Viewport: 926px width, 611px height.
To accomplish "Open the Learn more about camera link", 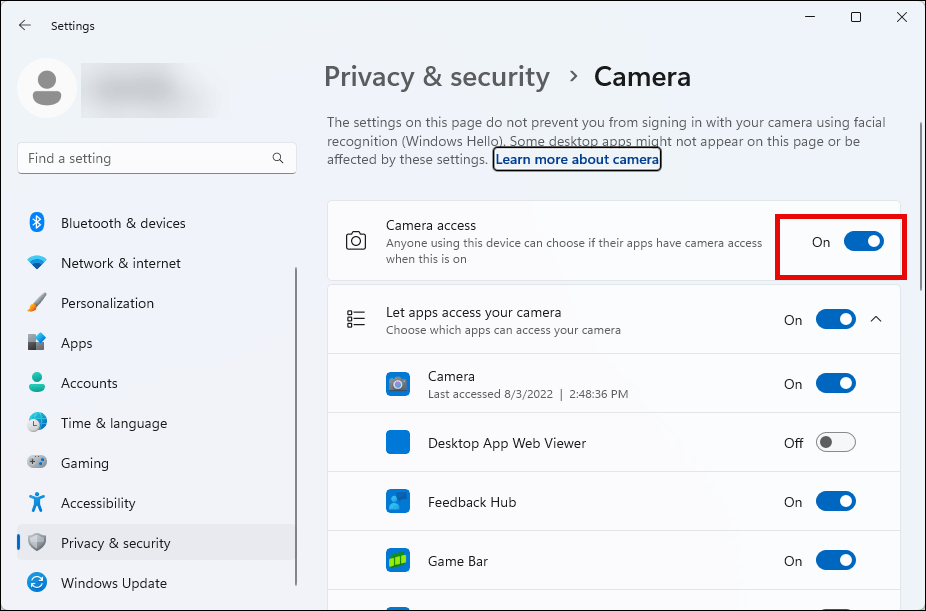I will [x=577, y=159].
